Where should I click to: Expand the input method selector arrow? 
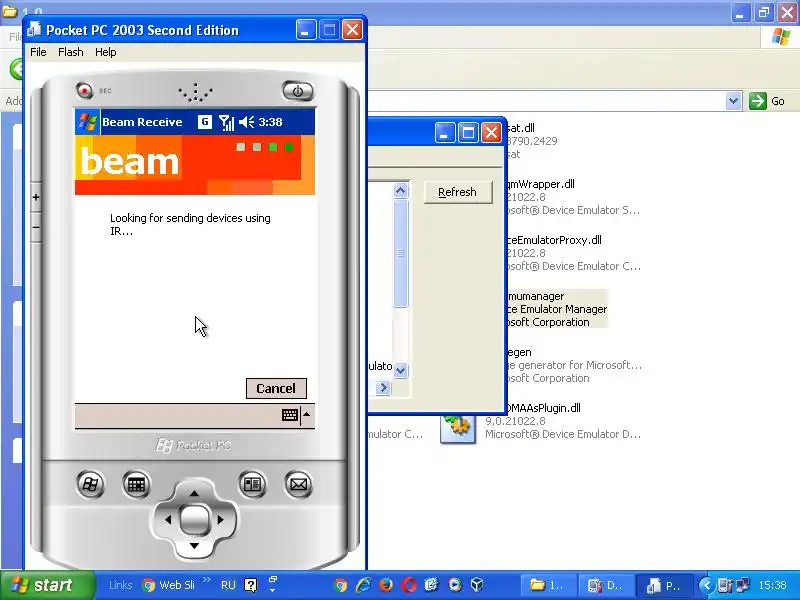[307, 415]
